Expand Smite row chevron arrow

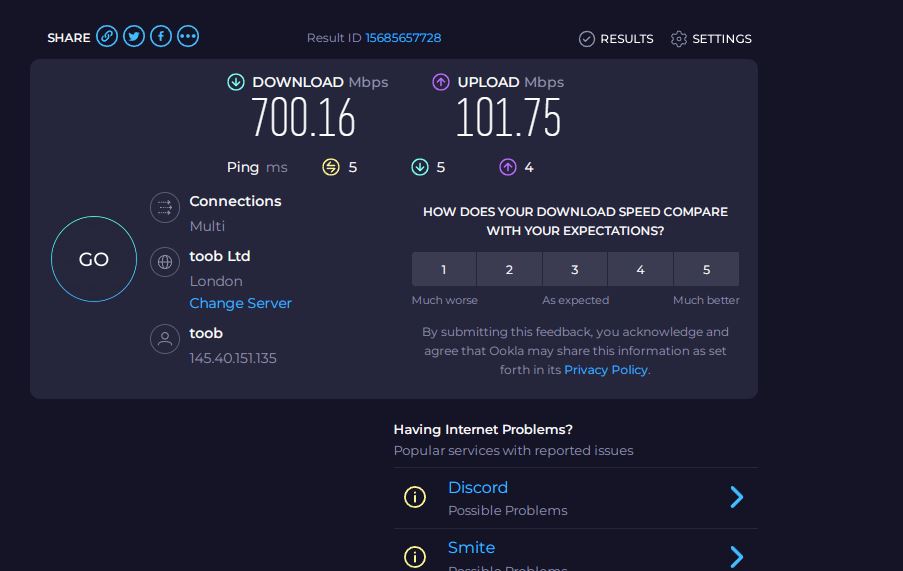(737, 557)
